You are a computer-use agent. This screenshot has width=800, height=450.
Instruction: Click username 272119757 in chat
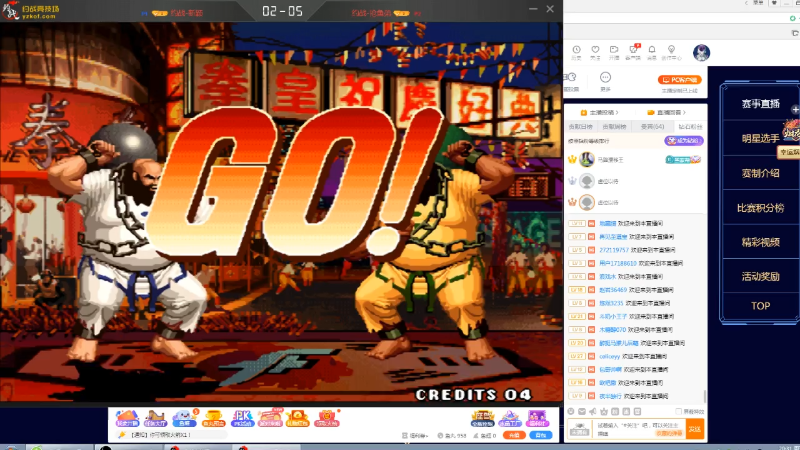[614, 250]
